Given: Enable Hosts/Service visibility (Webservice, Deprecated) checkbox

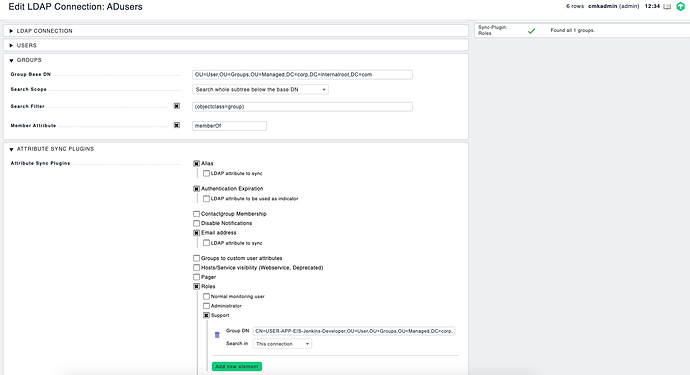Looking at the screenshot, I should (196, 268).
